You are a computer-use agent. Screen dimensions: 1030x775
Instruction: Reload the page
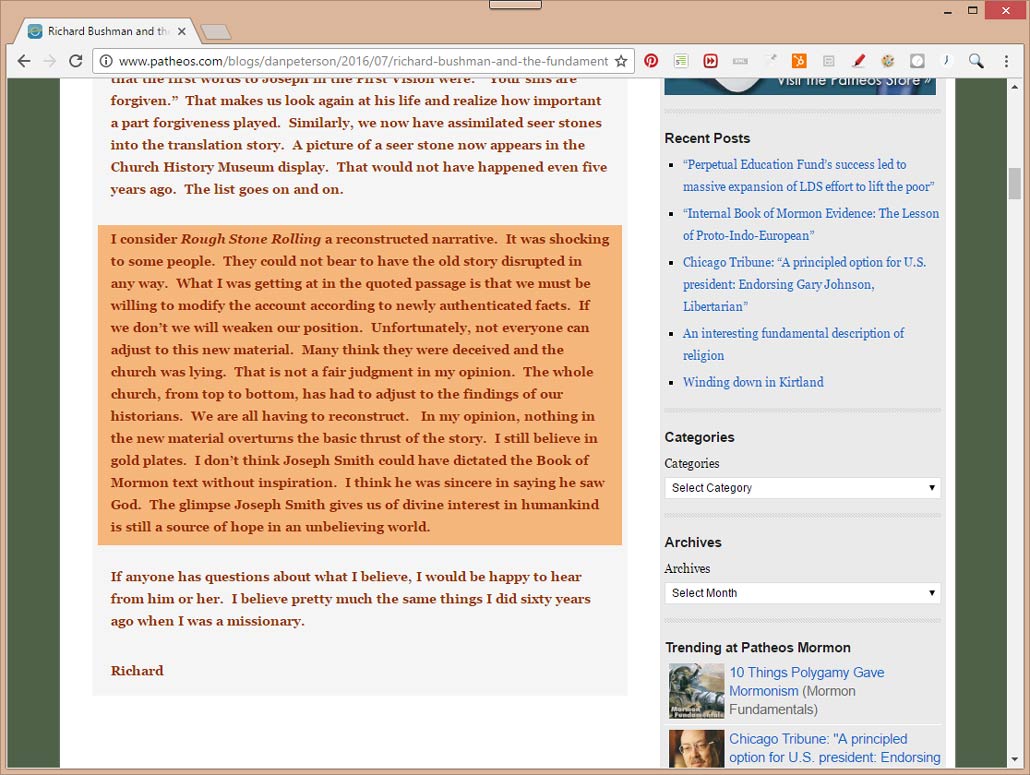click(75, 61)
